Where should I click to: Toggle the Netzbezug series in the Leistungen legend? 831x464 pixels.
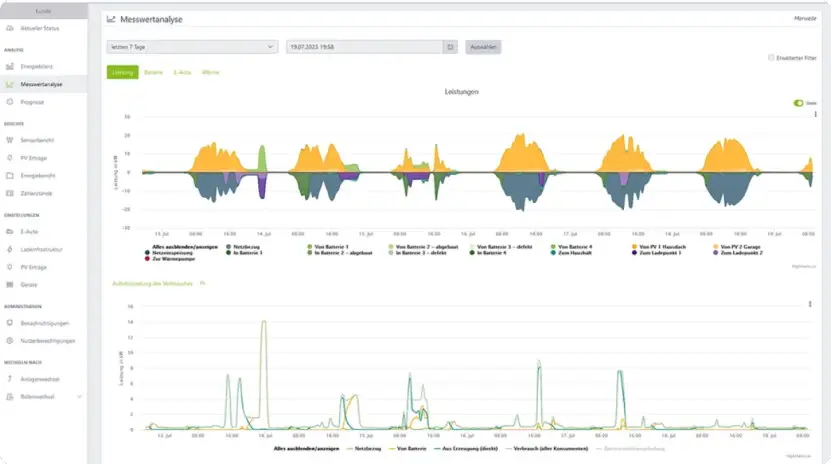(243, 247)
